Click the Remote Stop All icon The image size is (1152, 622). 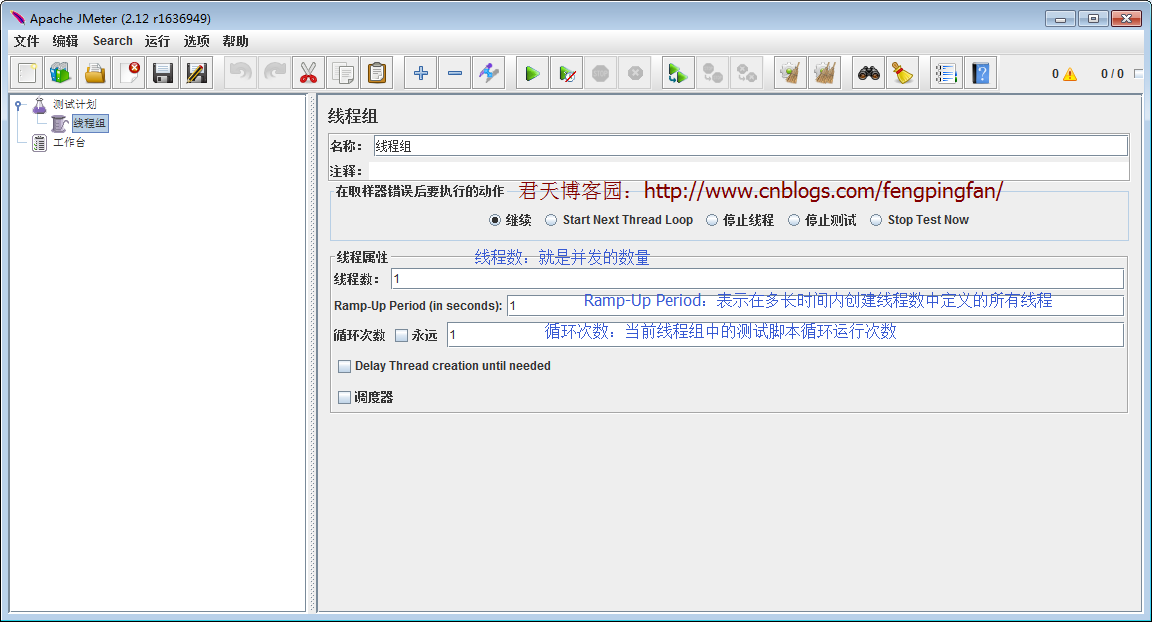click(712, 73)
